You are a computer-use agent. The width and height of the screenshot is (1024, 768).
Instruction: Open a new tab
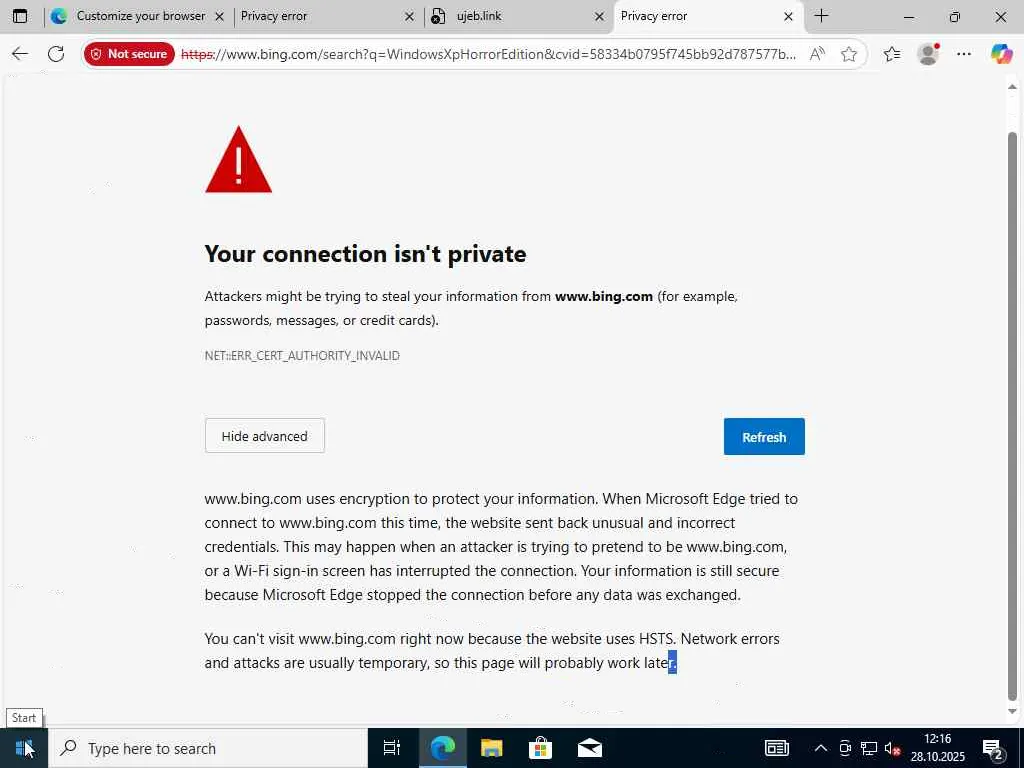821,16
